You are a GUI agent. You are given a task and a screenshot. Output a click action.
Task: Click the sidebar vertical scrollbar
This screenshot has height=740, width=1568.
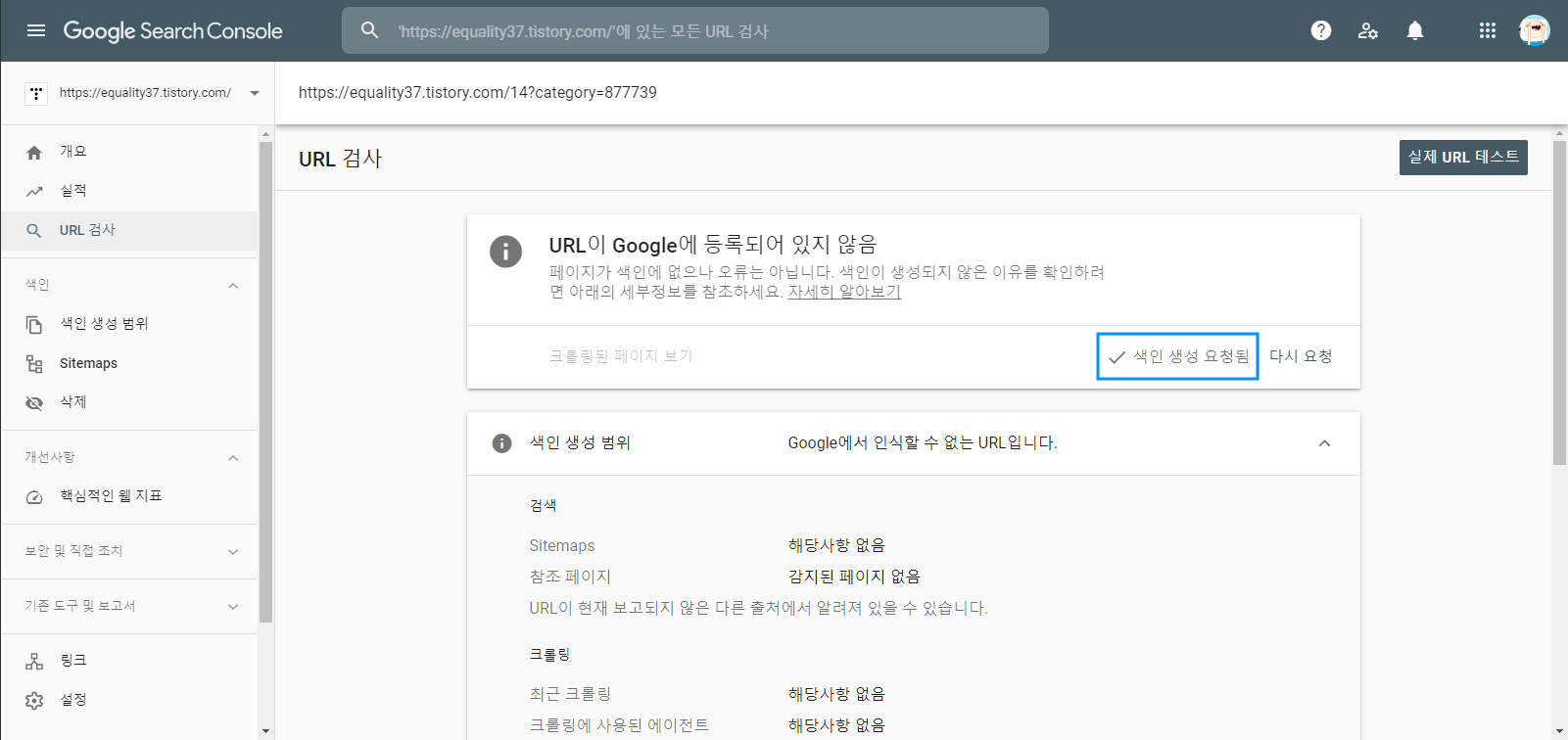pos(265,382)
